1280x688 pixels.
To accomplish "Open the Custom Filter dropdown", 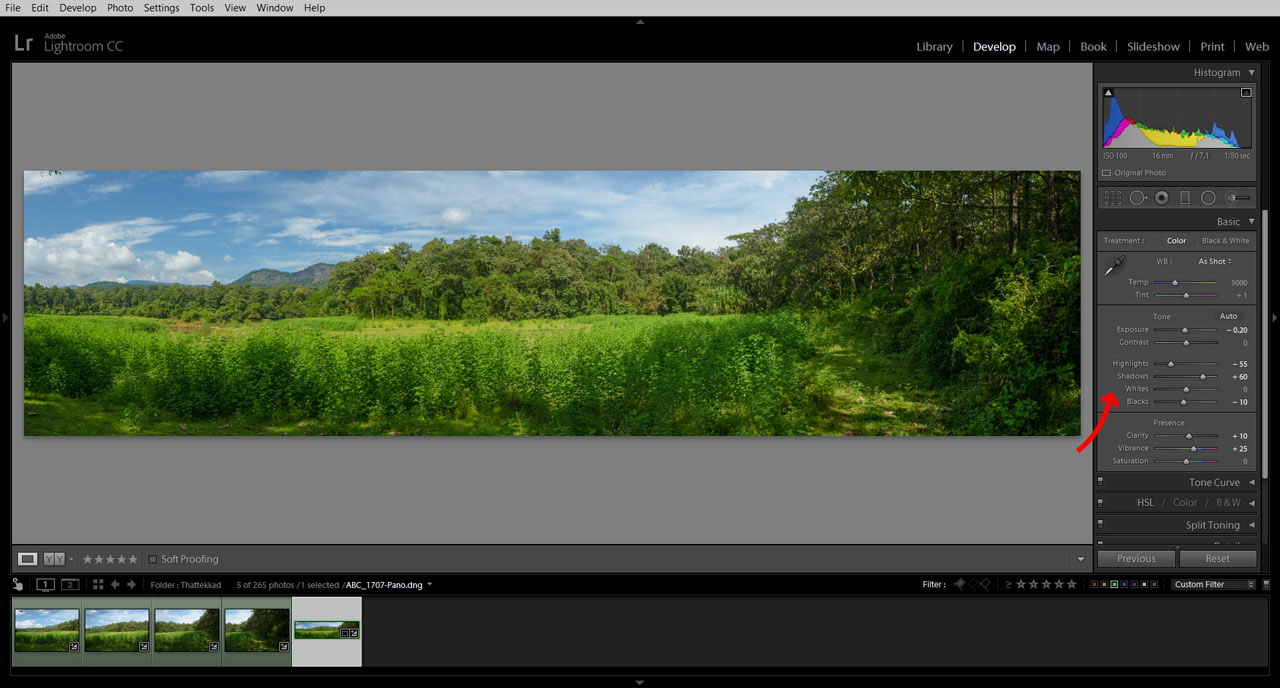I will [1213, 584].
